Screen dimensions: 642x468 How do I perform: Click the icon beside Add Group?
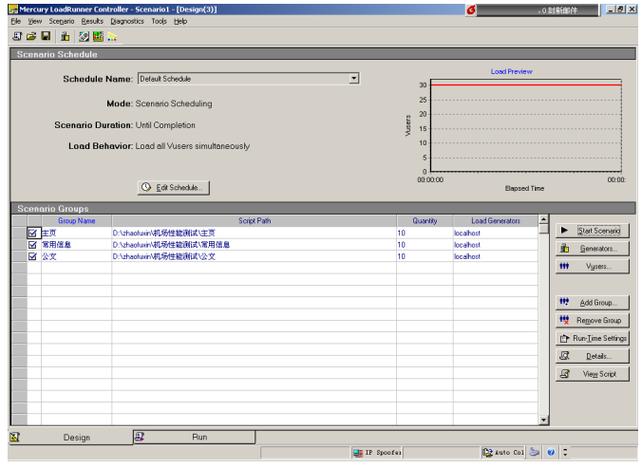point(564,302)
